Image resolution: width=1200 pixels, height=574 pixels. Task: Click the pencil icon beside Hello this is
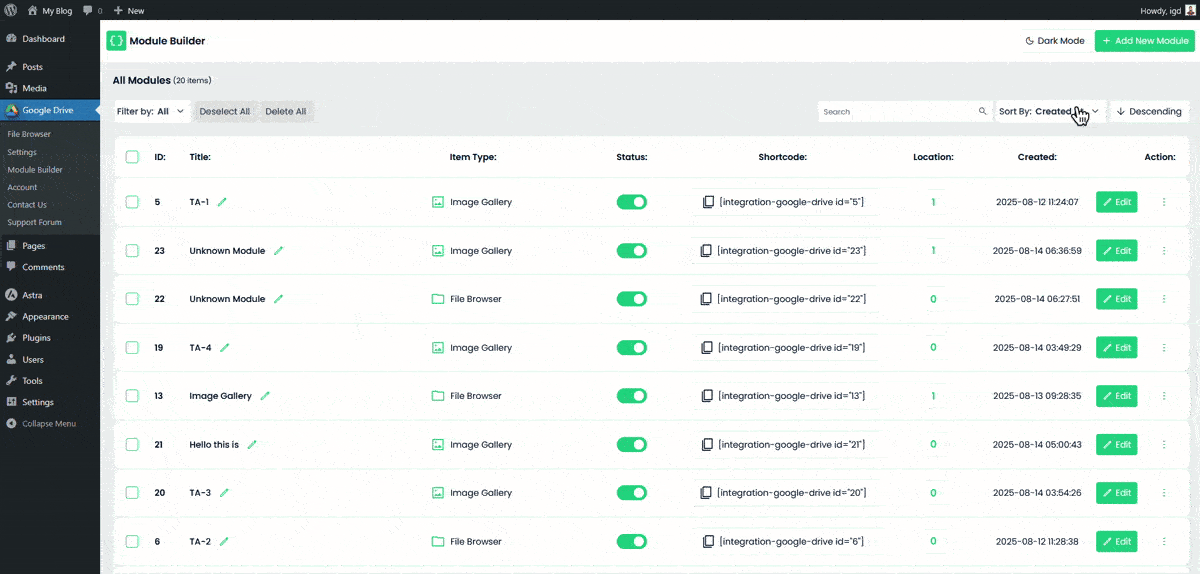coord(252,445)
